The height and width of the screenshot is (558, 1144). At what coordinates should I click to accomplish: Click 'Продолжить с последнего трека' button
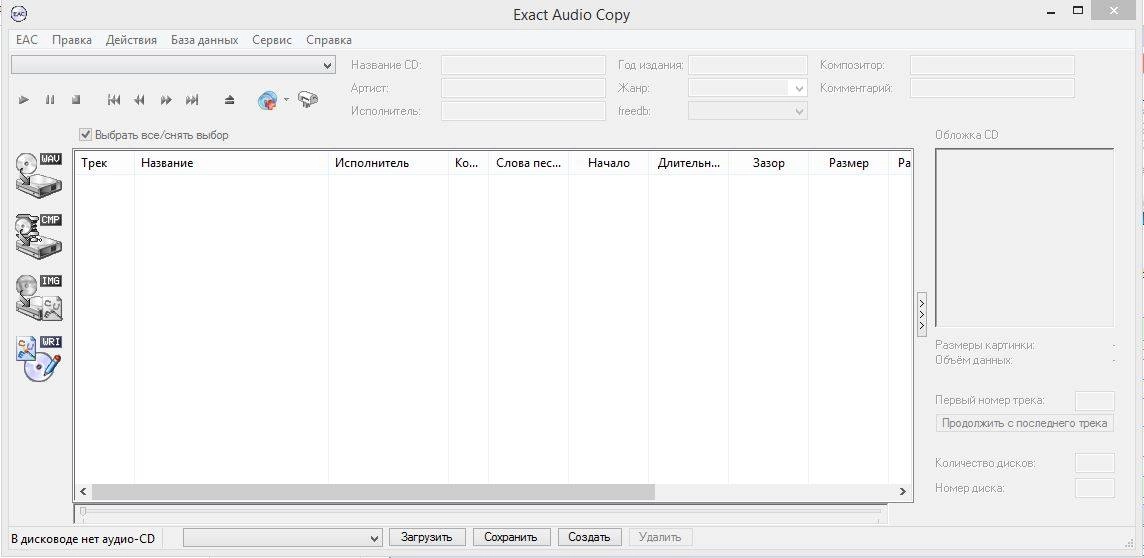pyautogui.click(x=1024, y=423)
